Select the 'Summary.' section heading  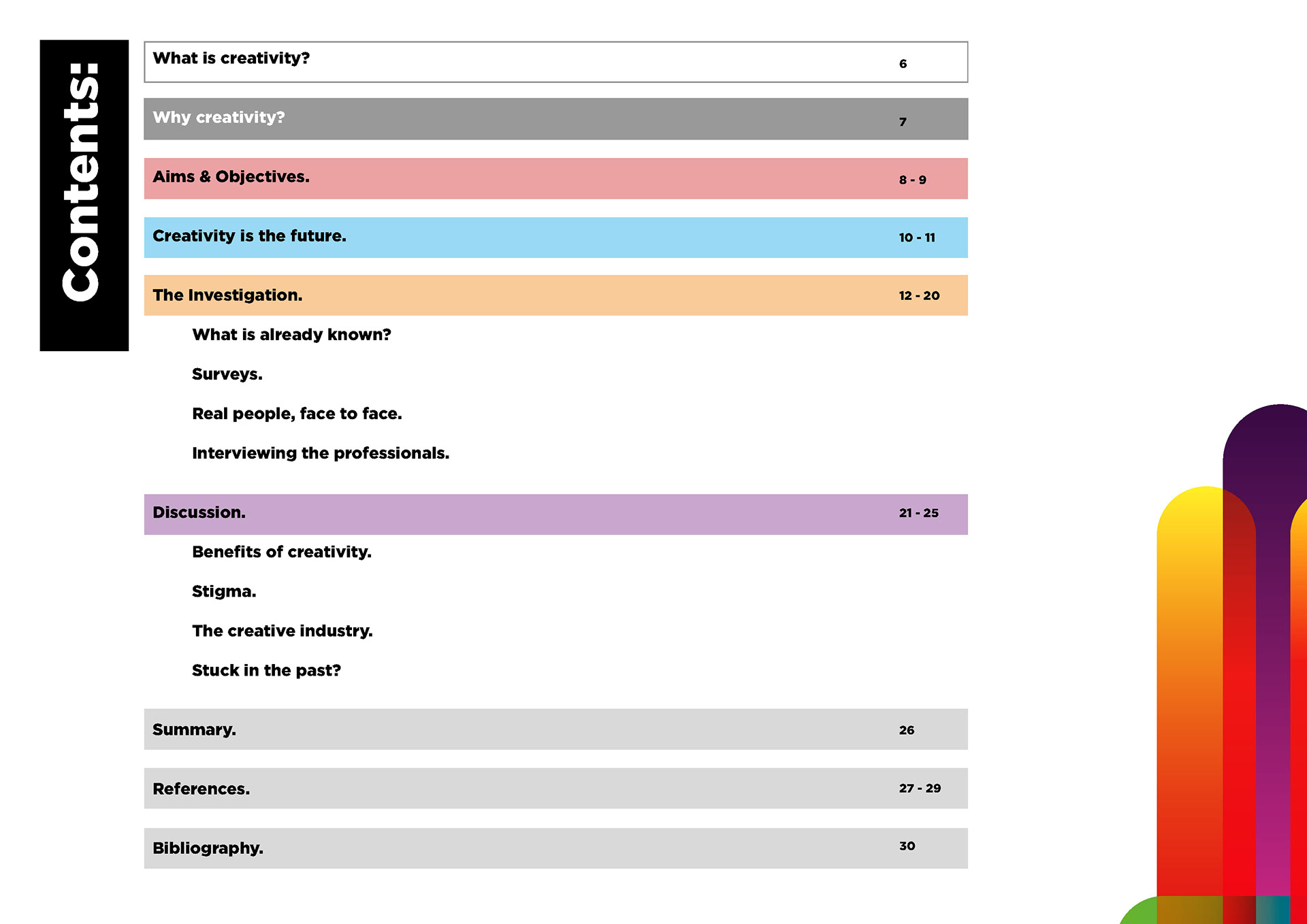pyautogui.click(x=194, y=729)
